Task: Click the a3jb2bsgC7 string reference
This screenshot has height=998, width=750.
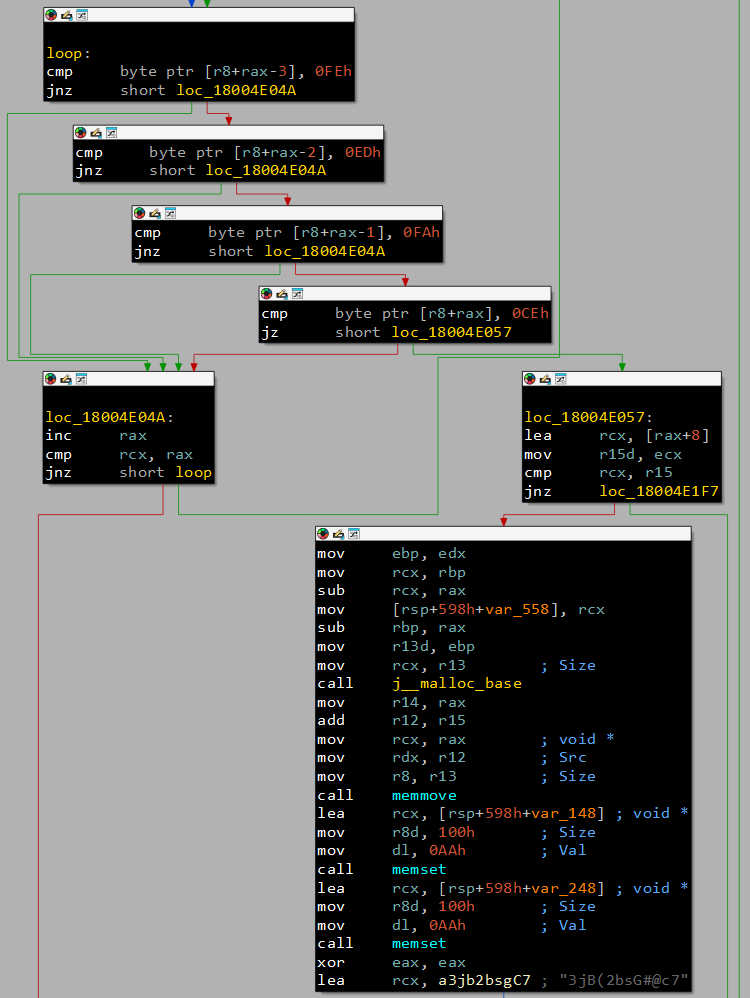Action: [x=484, y=980]
